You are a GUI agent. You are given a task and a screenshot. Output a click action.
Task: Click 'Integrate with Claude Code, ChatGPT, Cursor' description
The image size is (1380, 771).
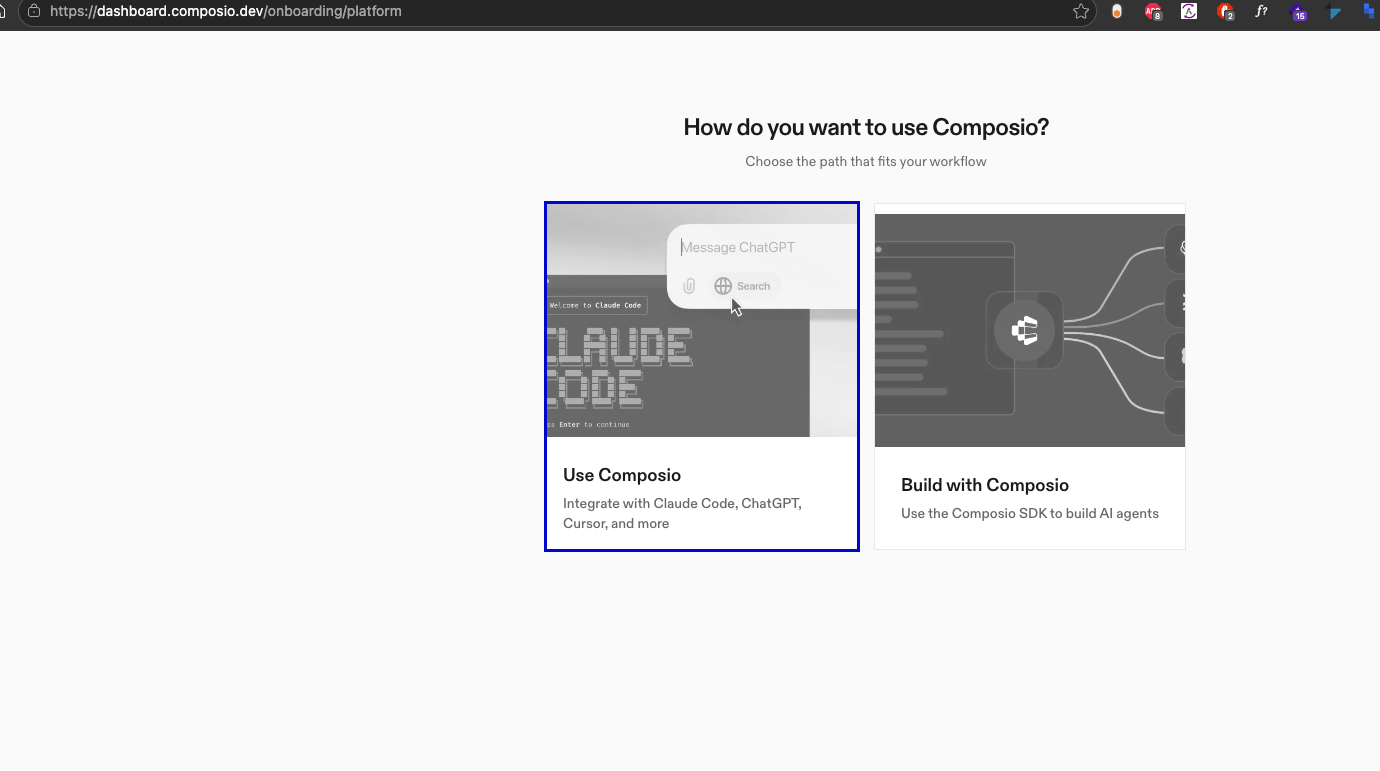(x=682, y=513)
